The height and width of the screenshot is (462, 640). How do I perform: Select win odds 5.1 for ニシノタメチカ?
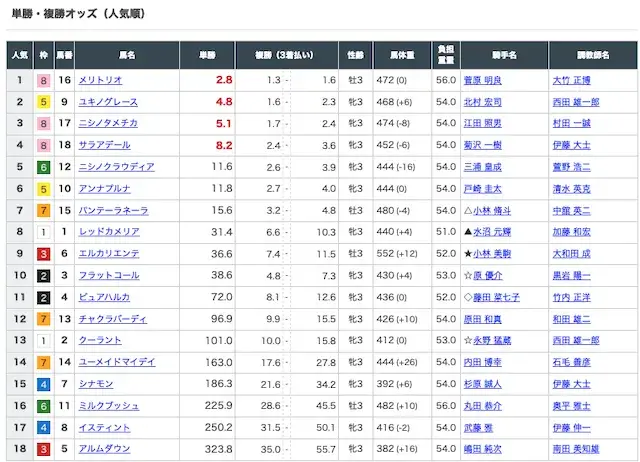tap(224, 123)
